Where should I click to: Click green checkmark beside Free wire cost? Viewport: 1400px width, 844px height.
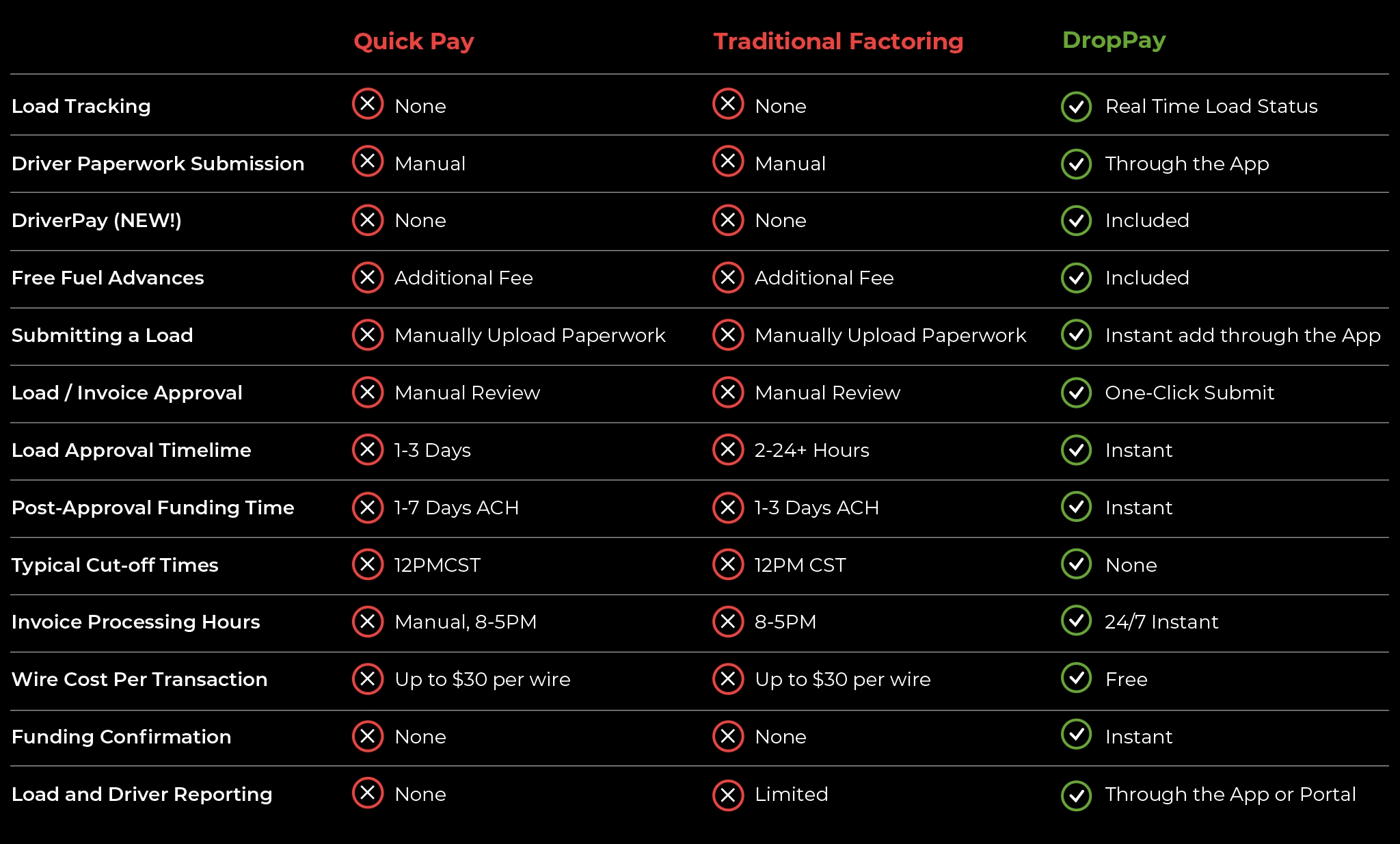click(1076, 678)
